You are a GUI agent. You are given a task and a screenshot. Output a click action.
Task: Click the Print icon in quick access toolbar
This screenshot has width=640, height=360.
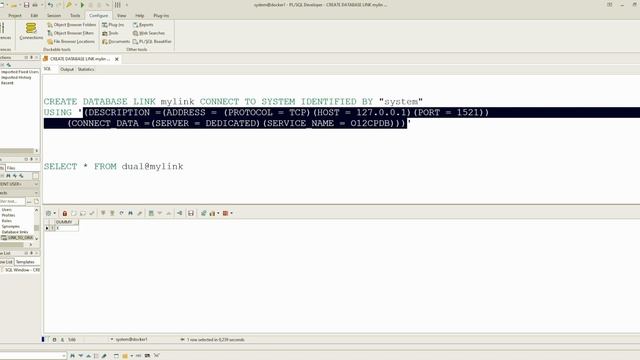click(35, 5)
